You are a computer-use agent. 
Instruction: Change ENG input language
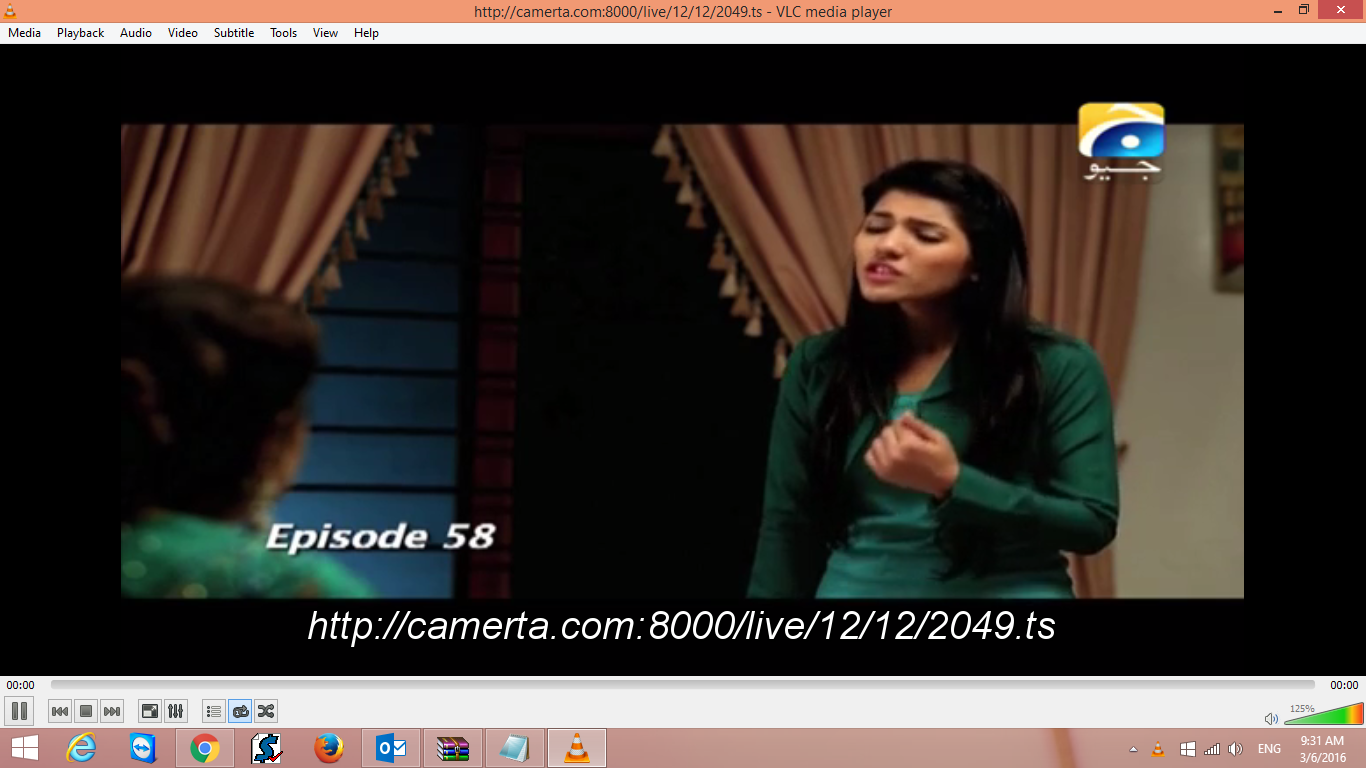point(1269,749)
